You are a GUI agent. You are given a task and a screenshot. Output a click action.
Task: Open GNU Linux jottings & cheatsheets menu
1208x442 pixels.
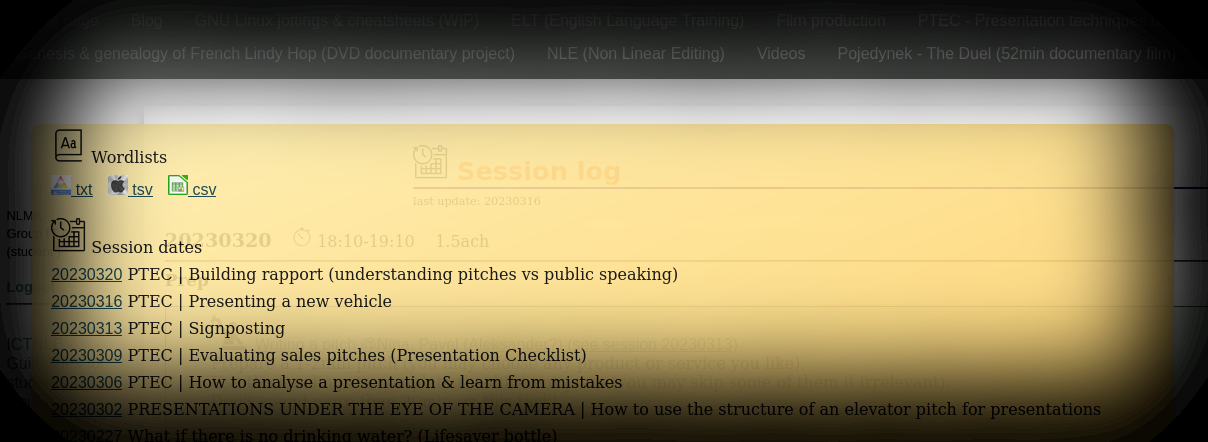336,21
